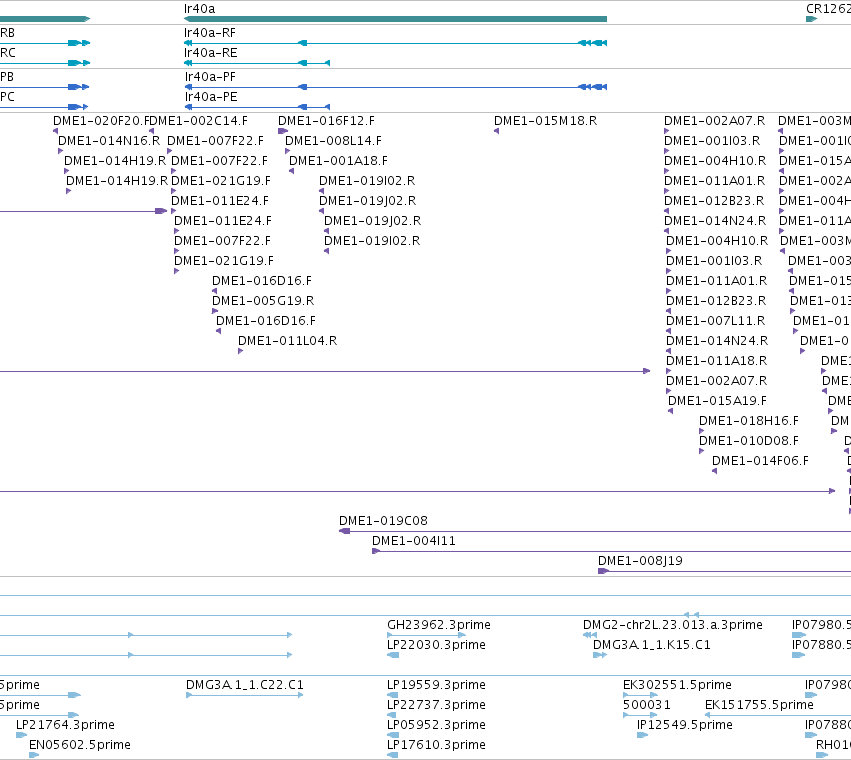This screenshot has width=851, height=760.
Task: Click the purple arrow glyph under DME1-016F12.F
Action: (283, 131)
